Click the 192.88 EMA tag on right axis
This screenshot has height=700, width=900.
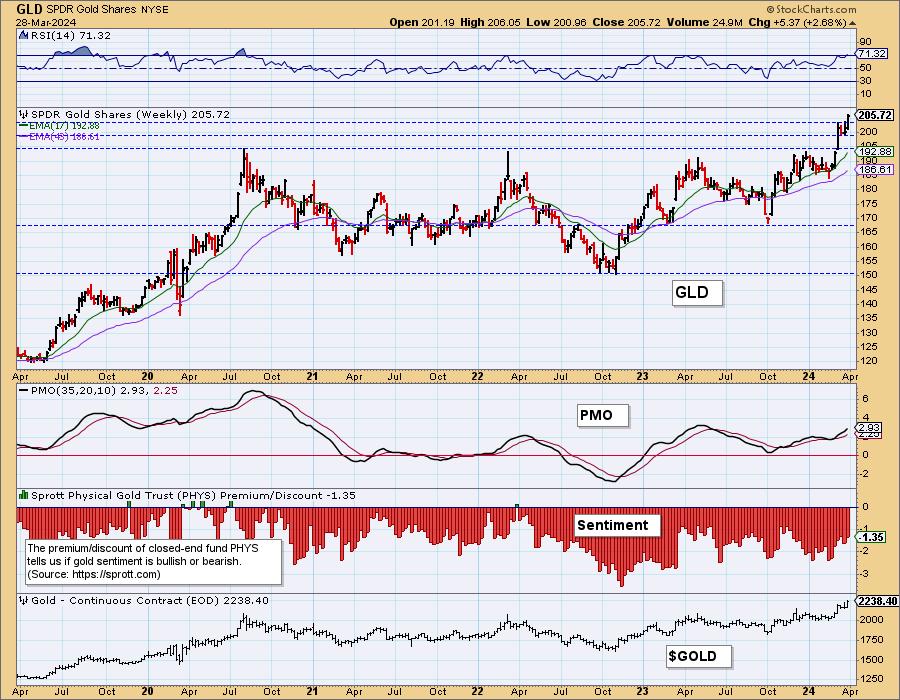pos(875,151)
